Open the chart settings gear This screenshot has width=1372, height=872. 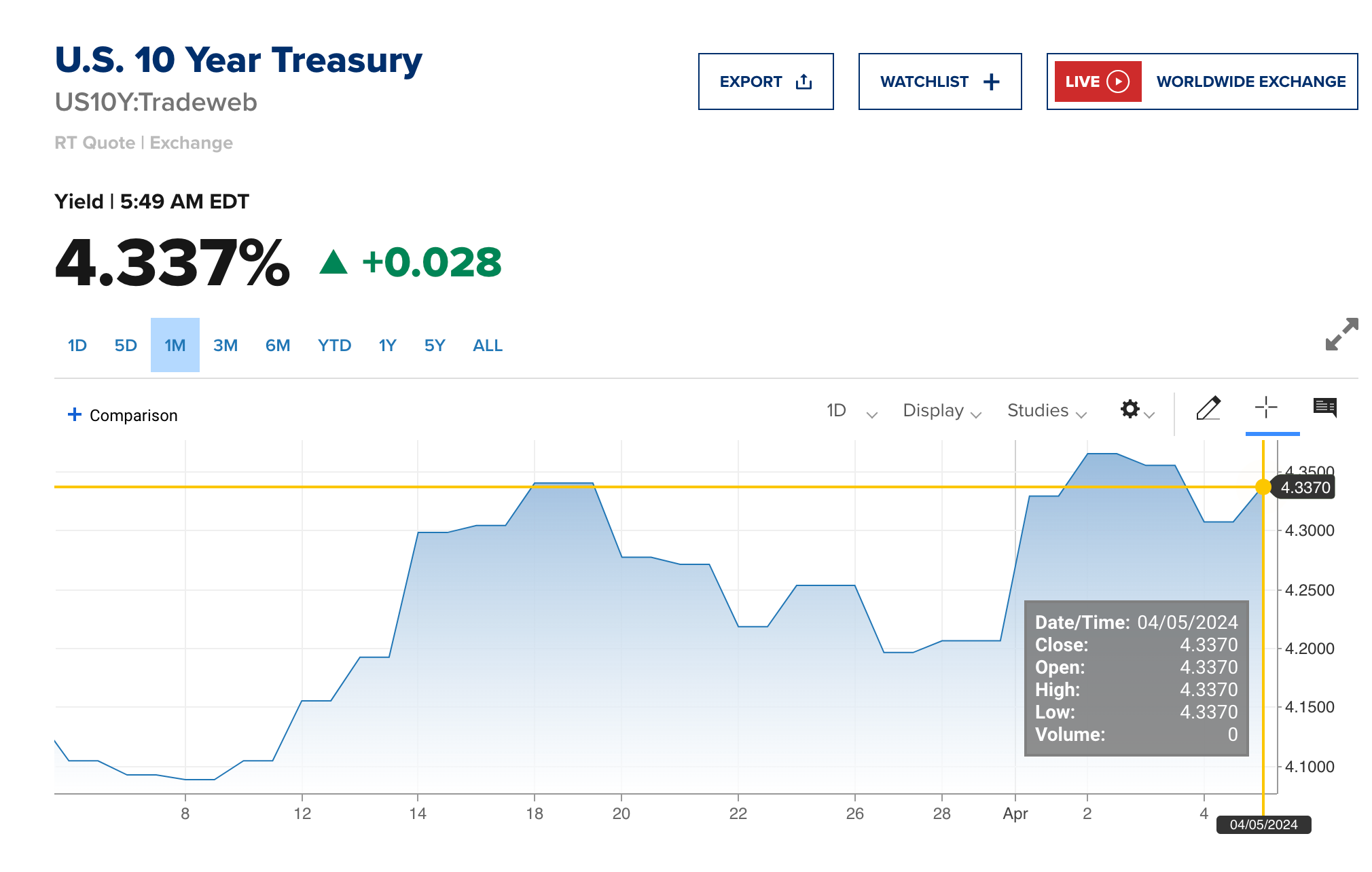click(1130, 410)
